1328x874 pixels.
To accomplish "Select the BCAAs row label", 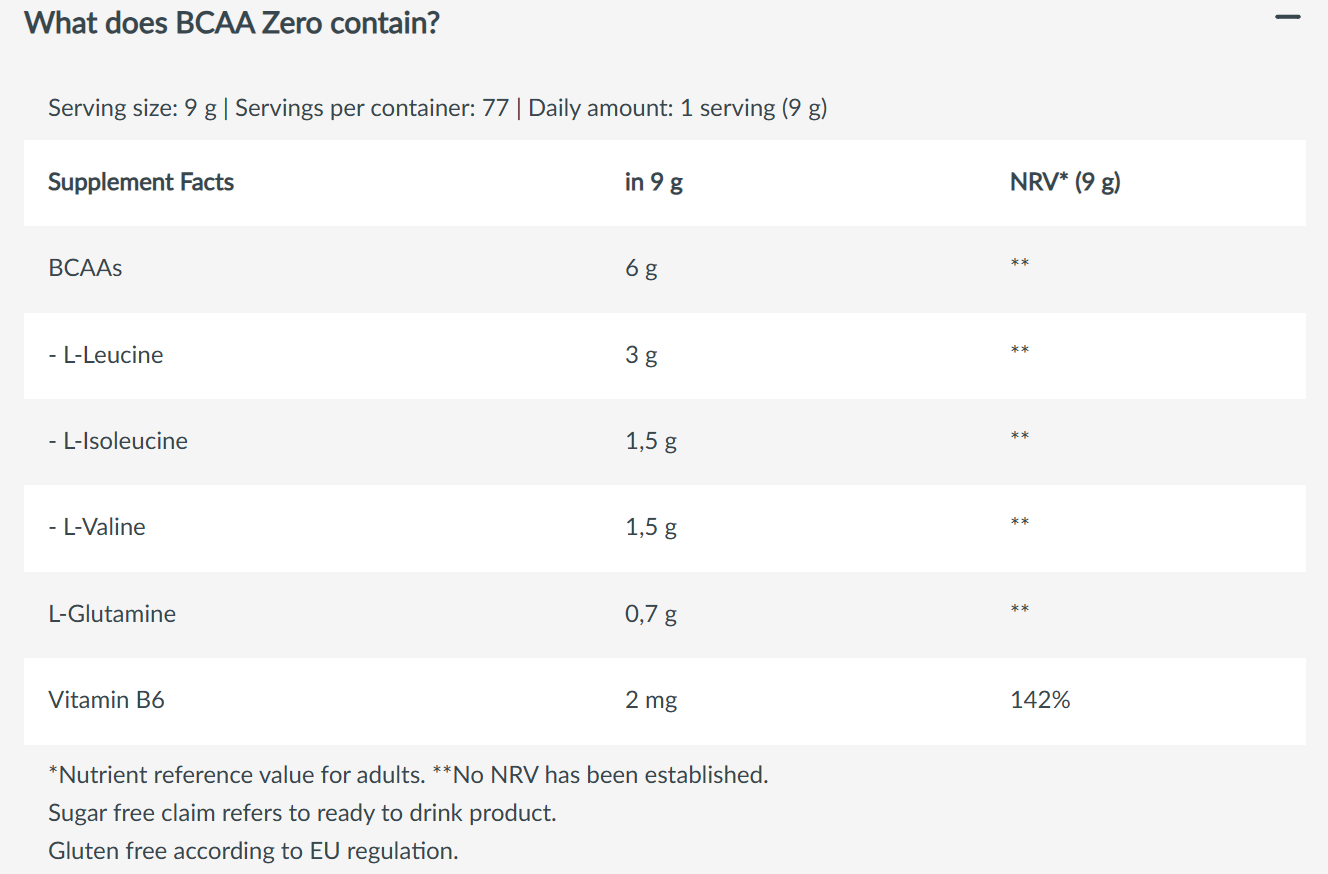I will click(85, 268).
